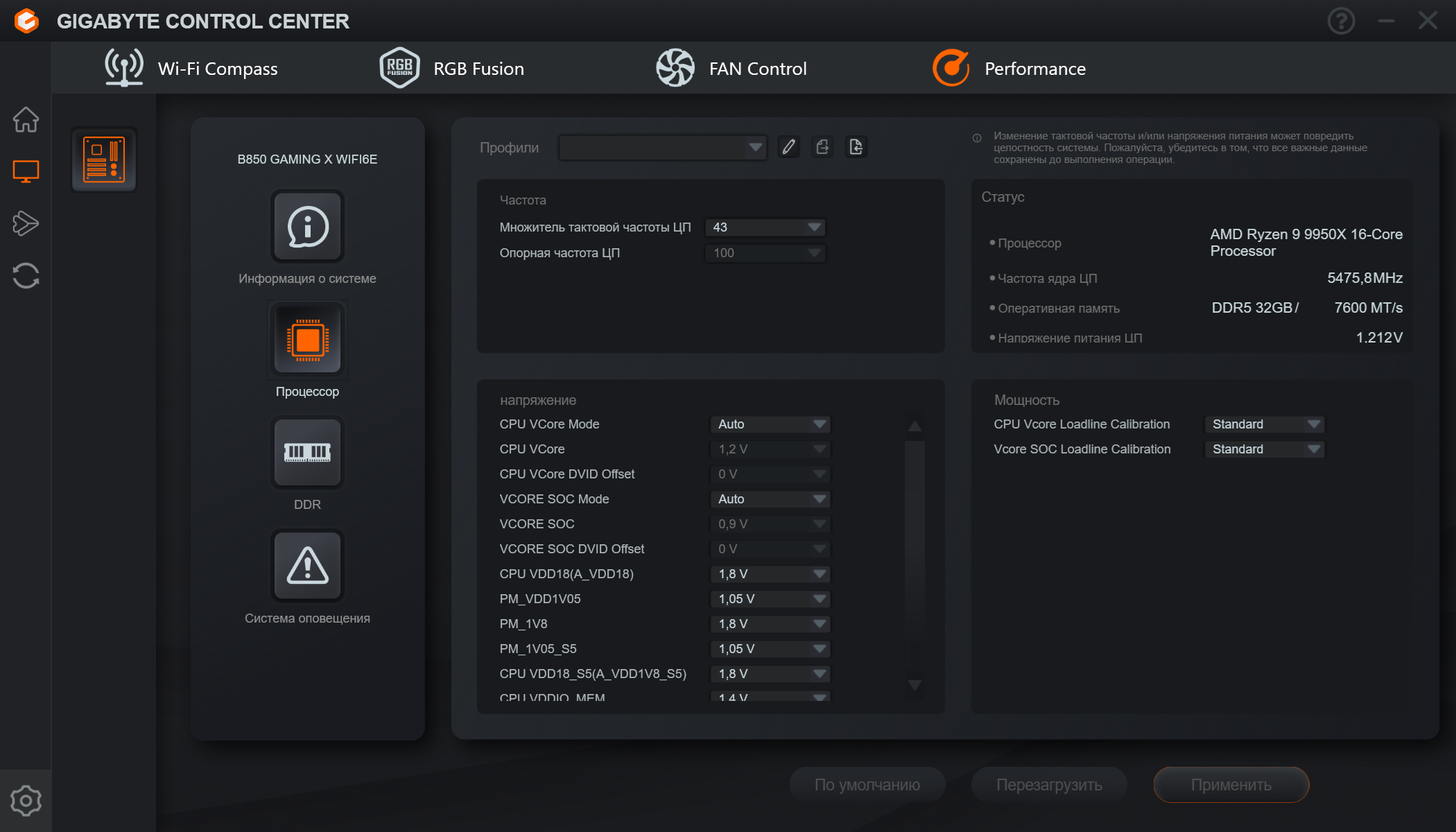Open the alert system warning icon
The height and width of the screenshot is (832, 1456).
tap(307, 566)
